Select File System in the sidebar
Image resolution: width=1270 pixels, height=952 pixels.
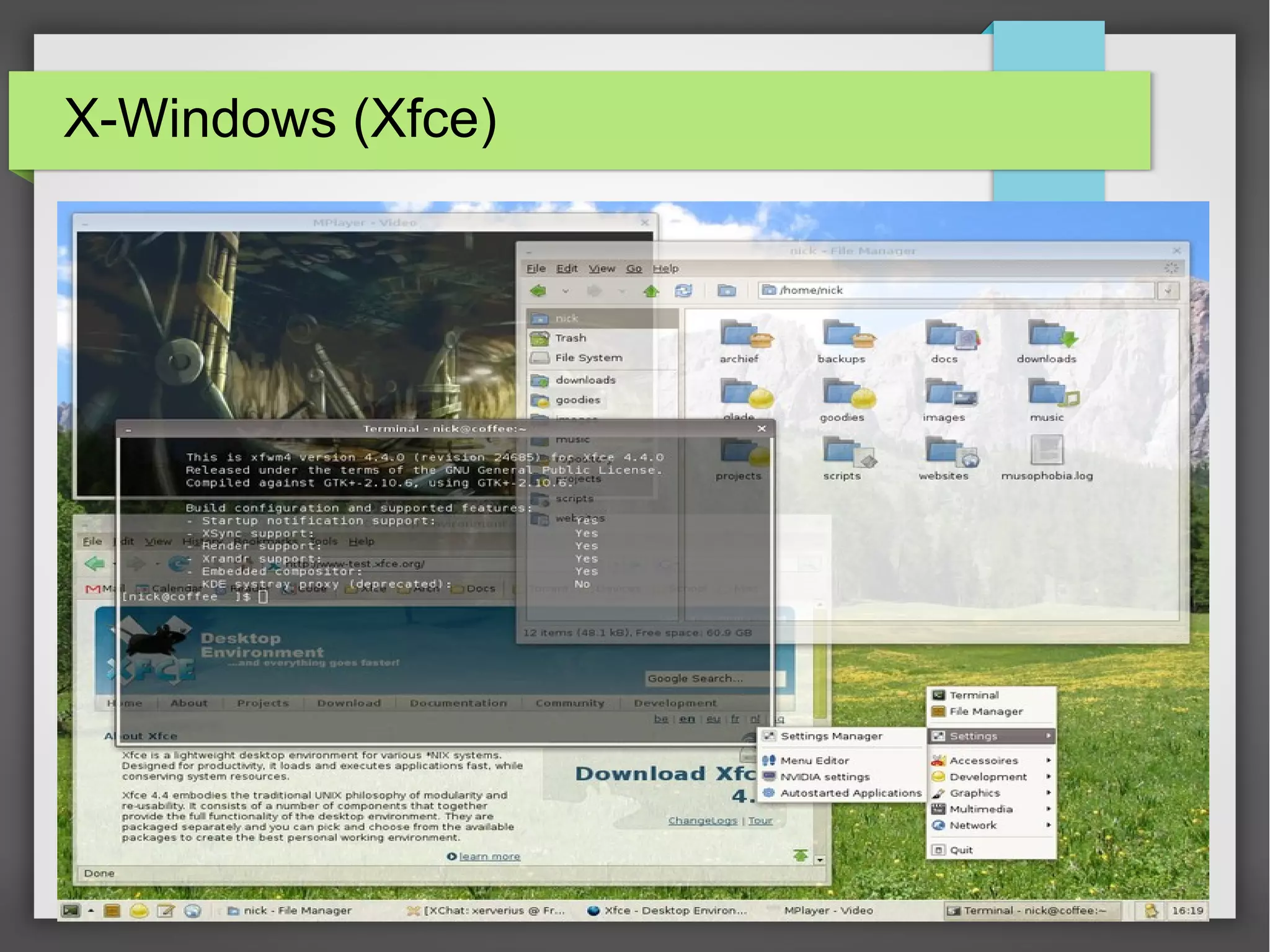click(x=602, y=358)
